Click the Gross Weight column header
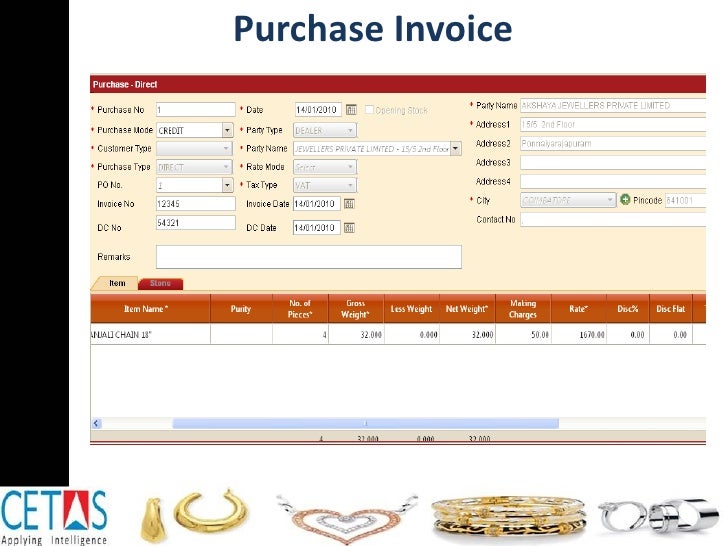728x546 pixels. [356, 309]
